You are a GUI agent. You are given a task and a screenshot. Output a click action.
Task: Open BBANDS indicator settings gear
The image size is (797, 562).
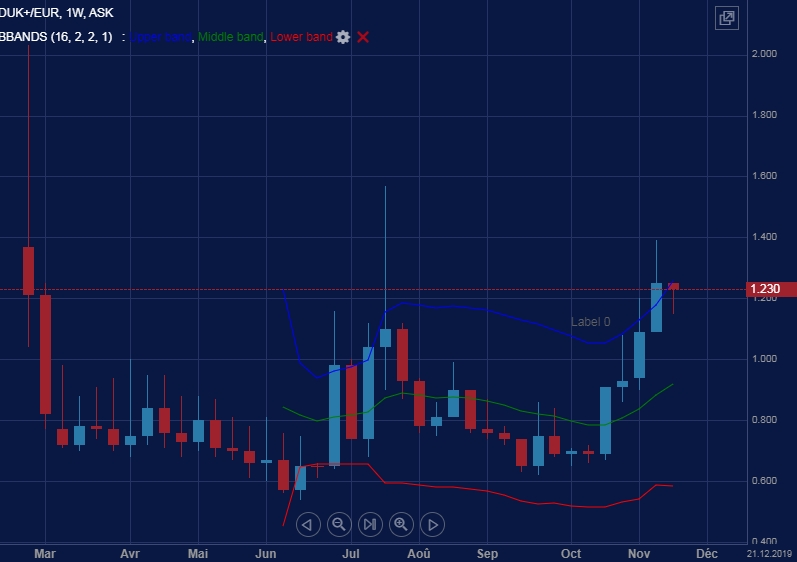pos(343,37)
